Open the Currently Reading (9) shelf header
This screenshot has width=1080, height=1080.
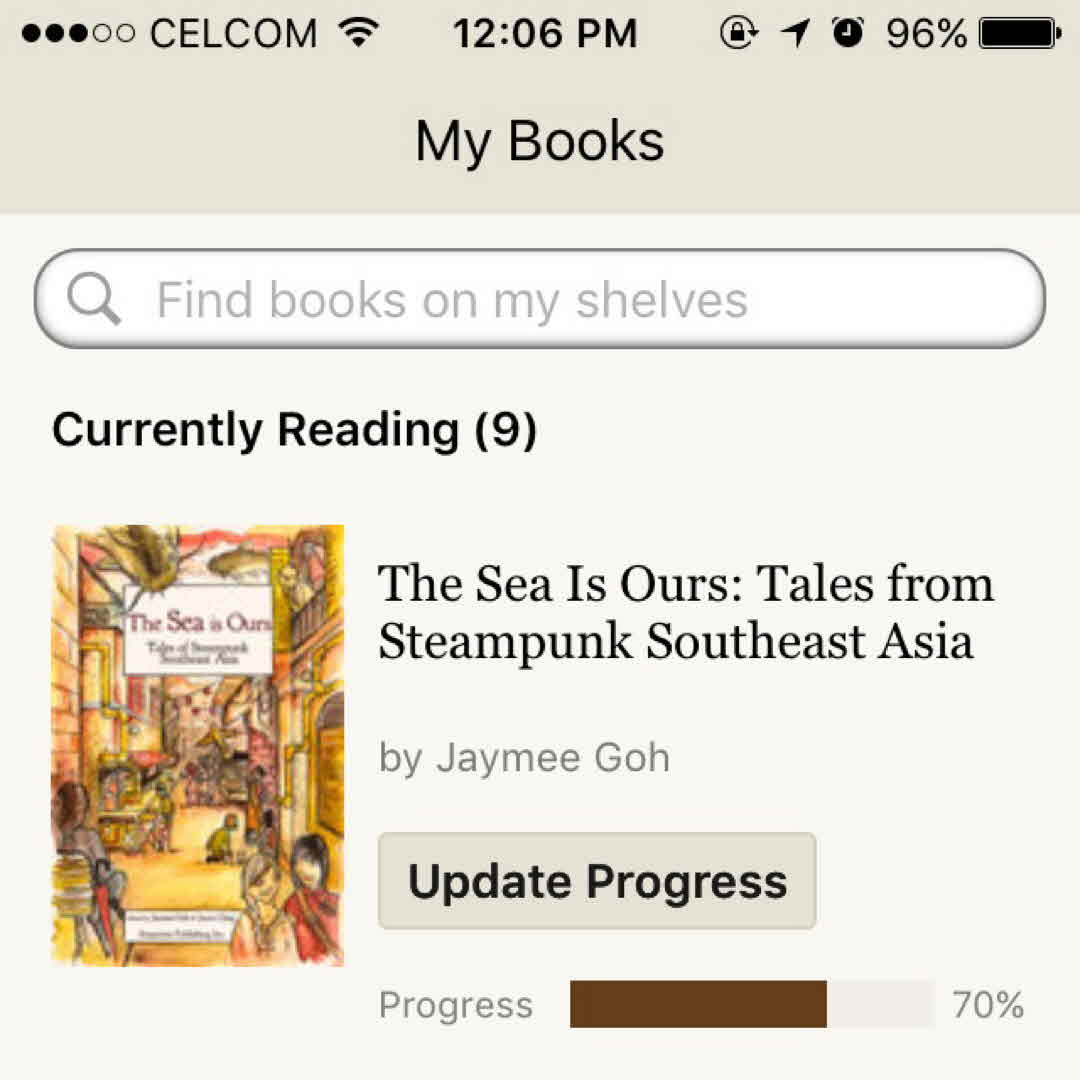[294, 430]
